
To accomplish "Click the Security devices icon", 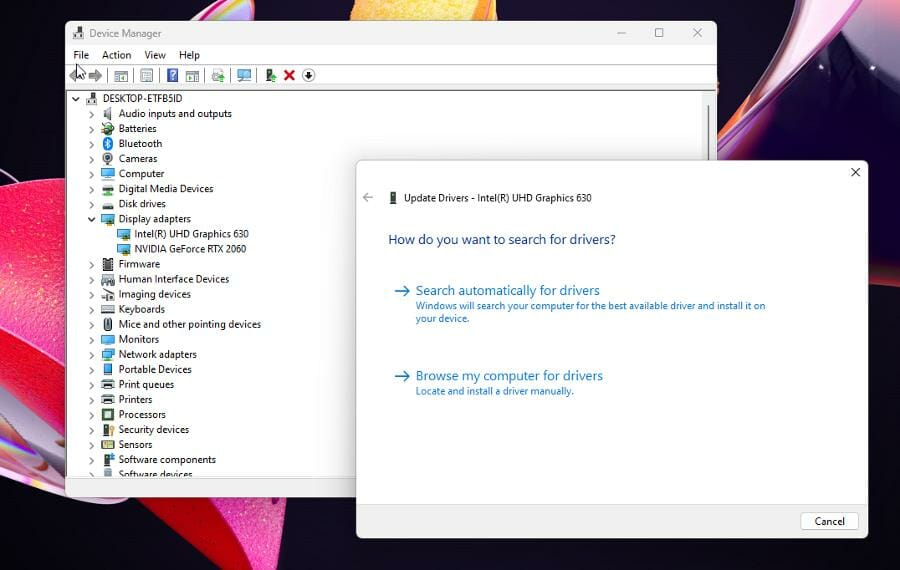I will tap(108, 429).
